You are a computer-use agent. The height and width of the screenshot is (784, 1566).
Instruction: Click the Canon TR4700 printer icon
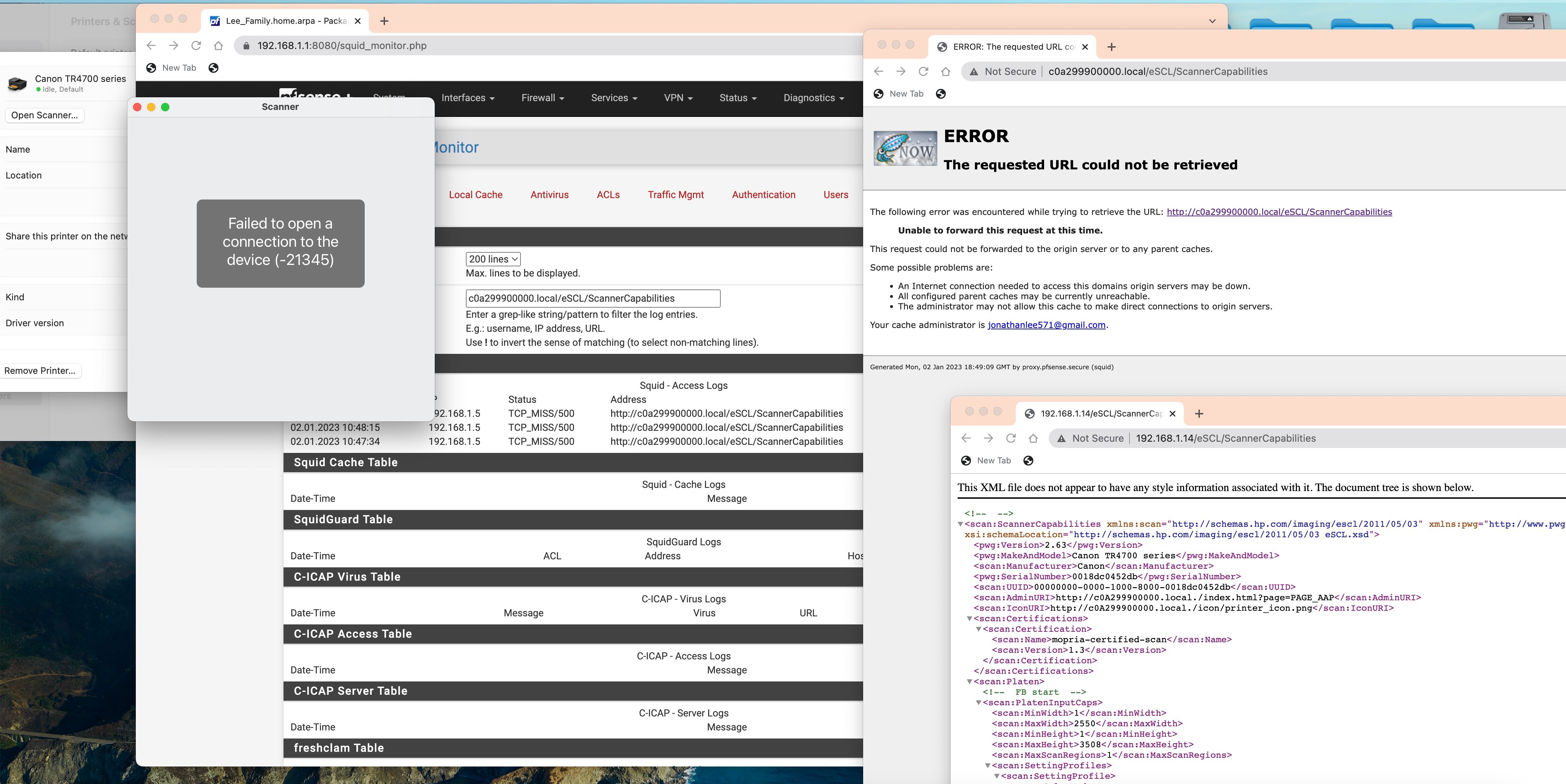coord(17,83)
